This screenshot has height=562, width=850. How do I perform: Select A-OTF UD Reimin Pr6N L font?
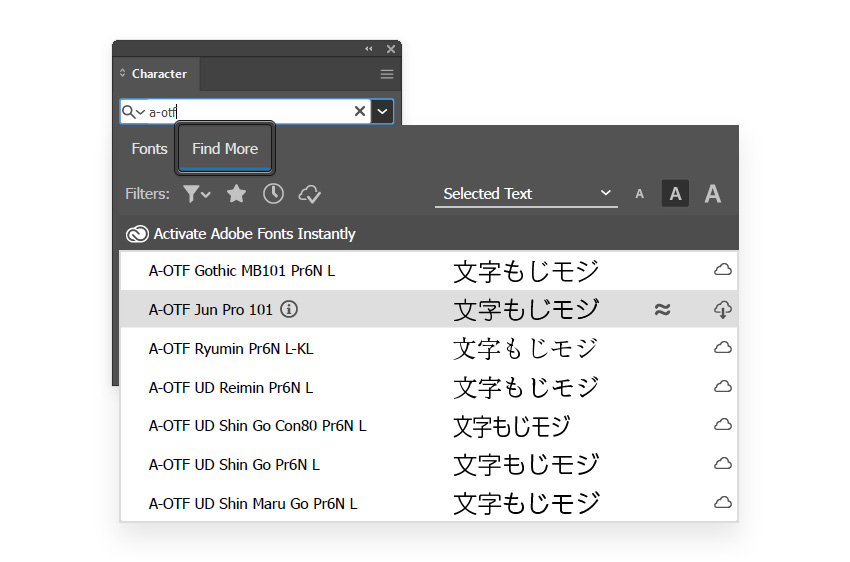coord(231,387)
